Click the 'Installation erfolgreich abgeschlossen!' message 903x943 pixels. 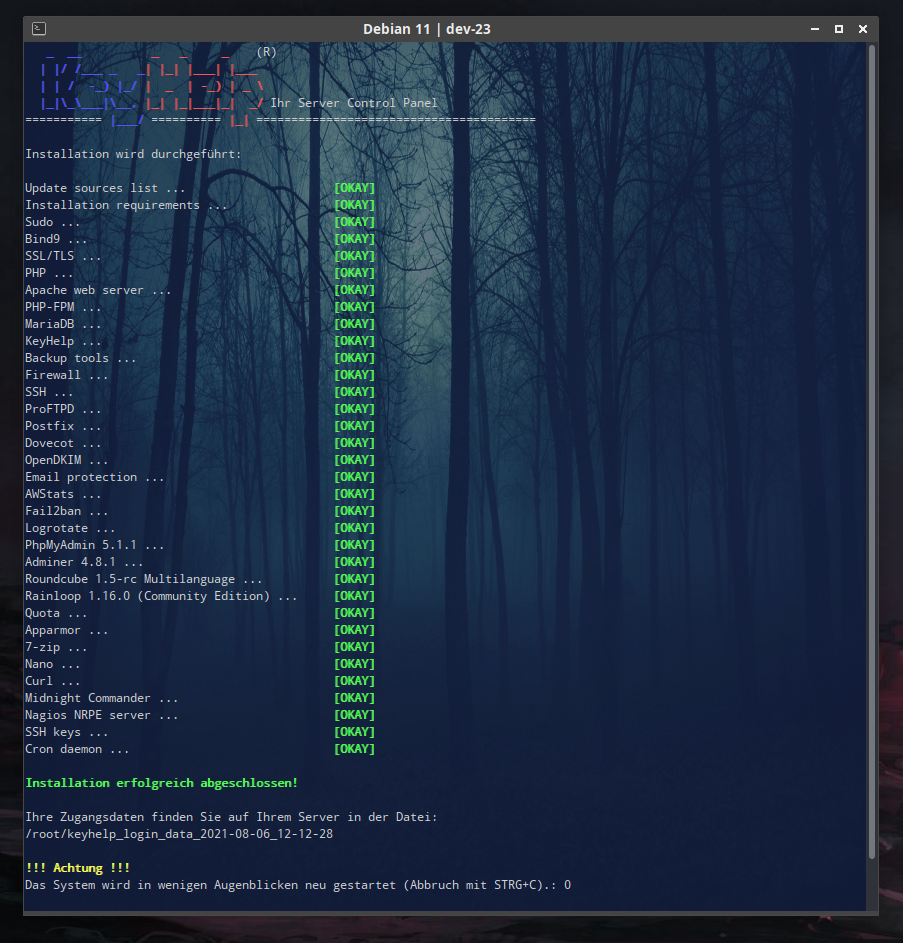click(x=161, y=783)
